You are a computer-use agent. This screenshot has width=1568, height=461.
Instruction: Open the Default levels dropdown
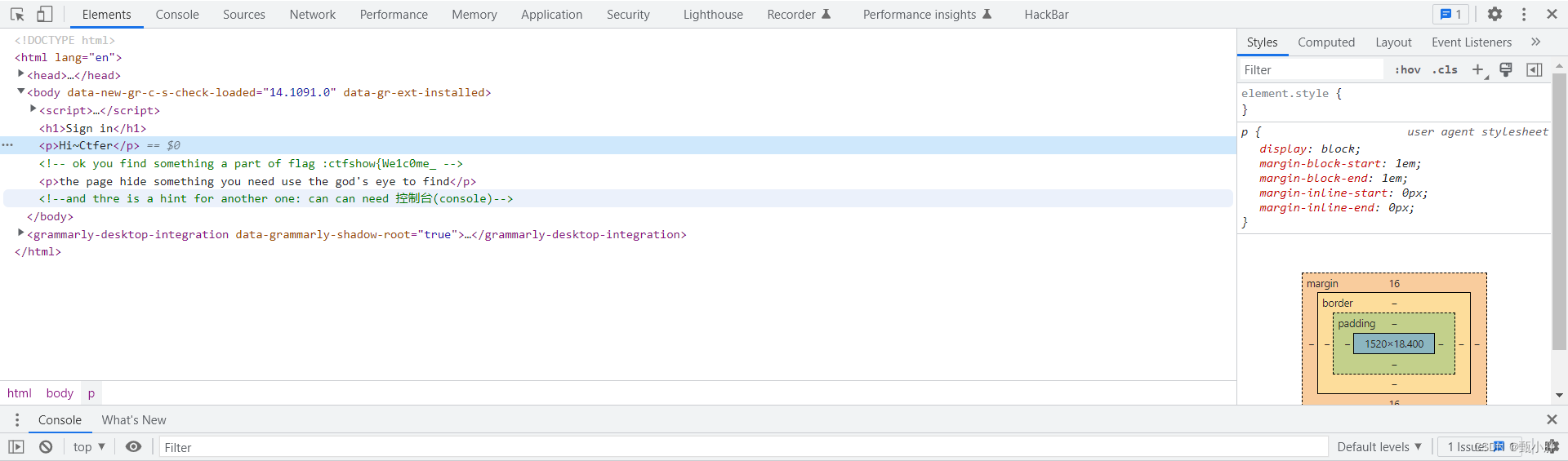tap(1379, 446)
